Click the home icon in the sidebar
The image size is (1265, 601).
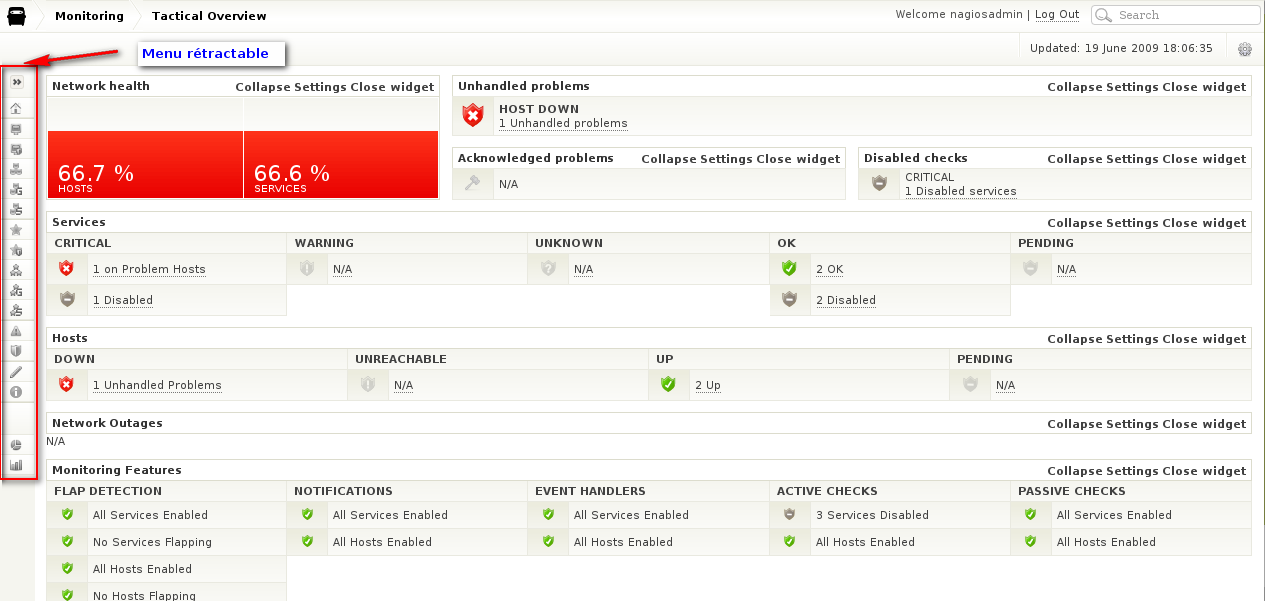coord(16,108)
